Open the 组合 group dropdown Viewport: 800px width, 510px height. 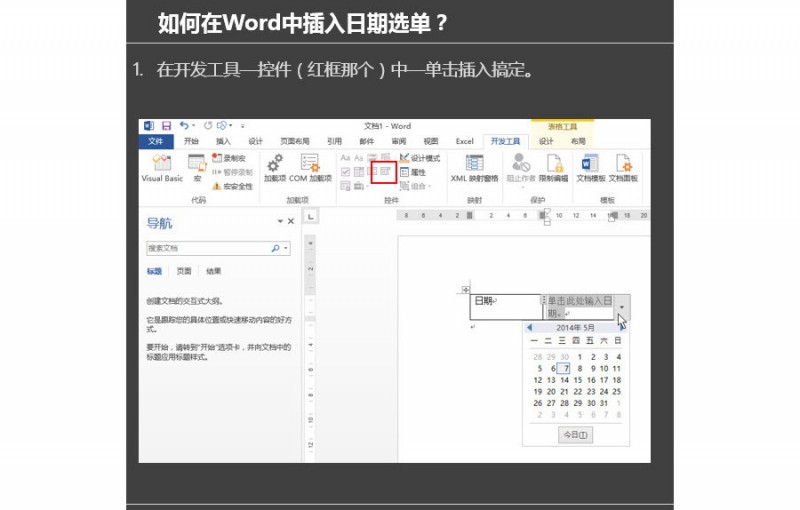tap(415, 186)
